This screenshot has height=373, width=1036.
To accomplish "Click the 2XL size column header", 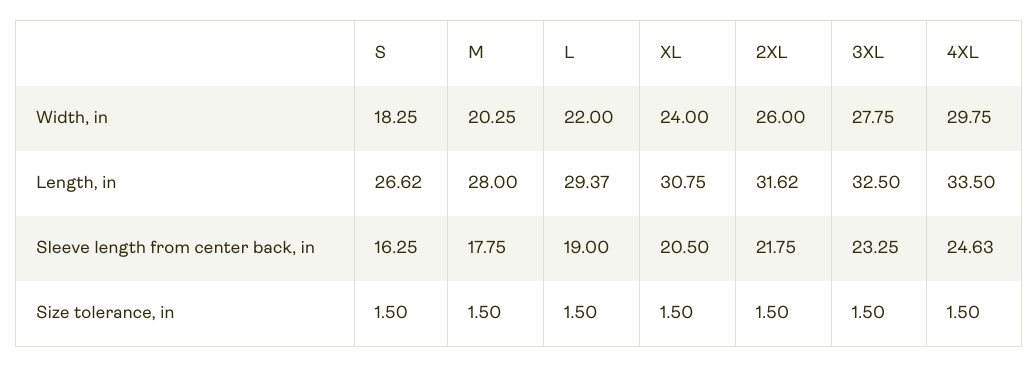I will click(x=771, y=53).
